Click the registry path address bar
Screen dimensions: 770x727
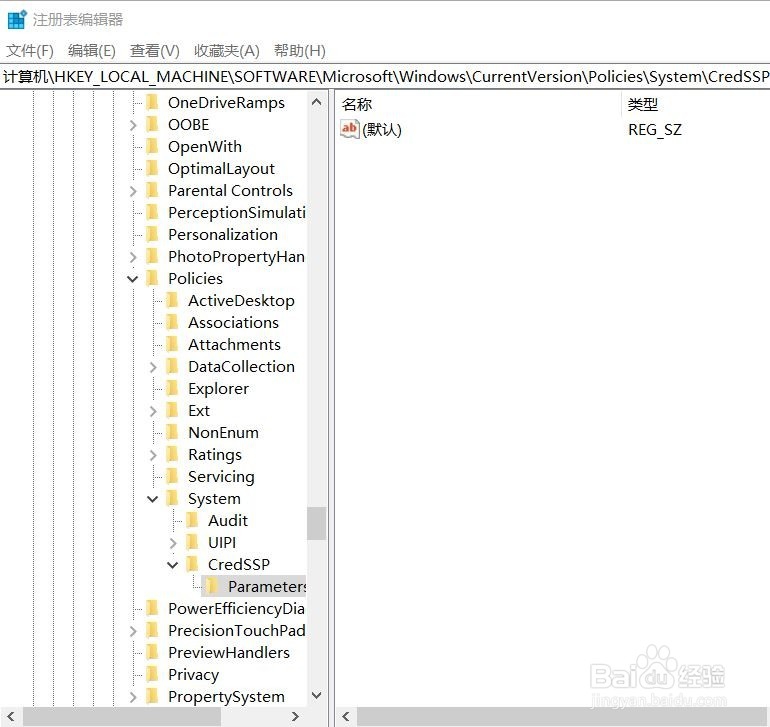pos(385,77)
